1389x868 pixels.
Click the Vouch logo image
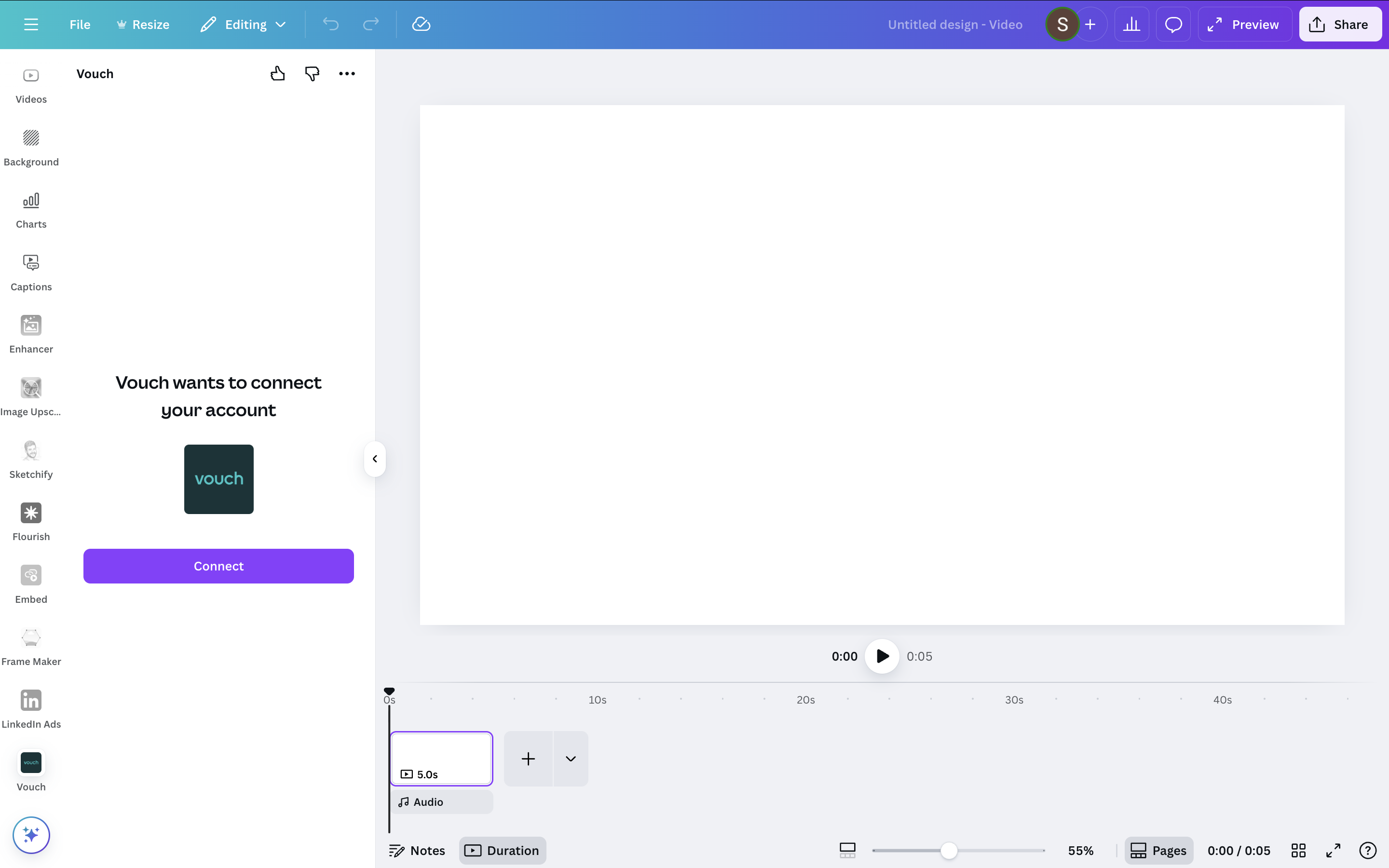tap(218, 479)
